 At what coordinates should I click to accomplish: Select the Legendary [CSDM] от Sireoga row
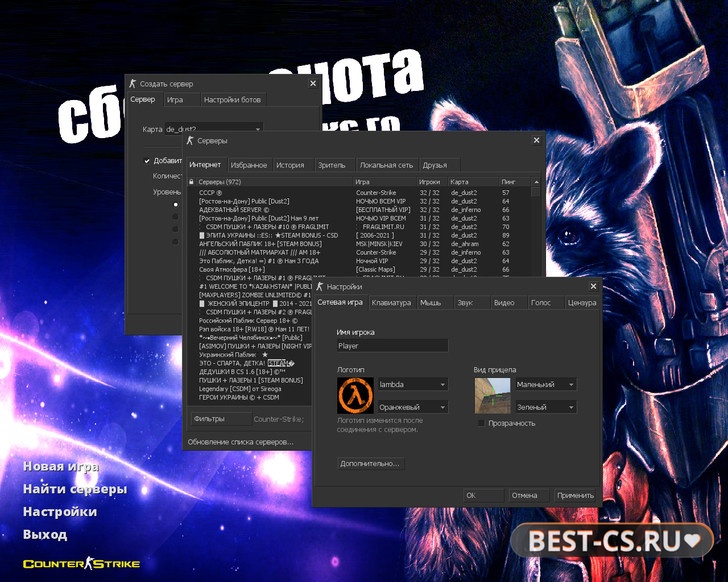click(250, 389)
